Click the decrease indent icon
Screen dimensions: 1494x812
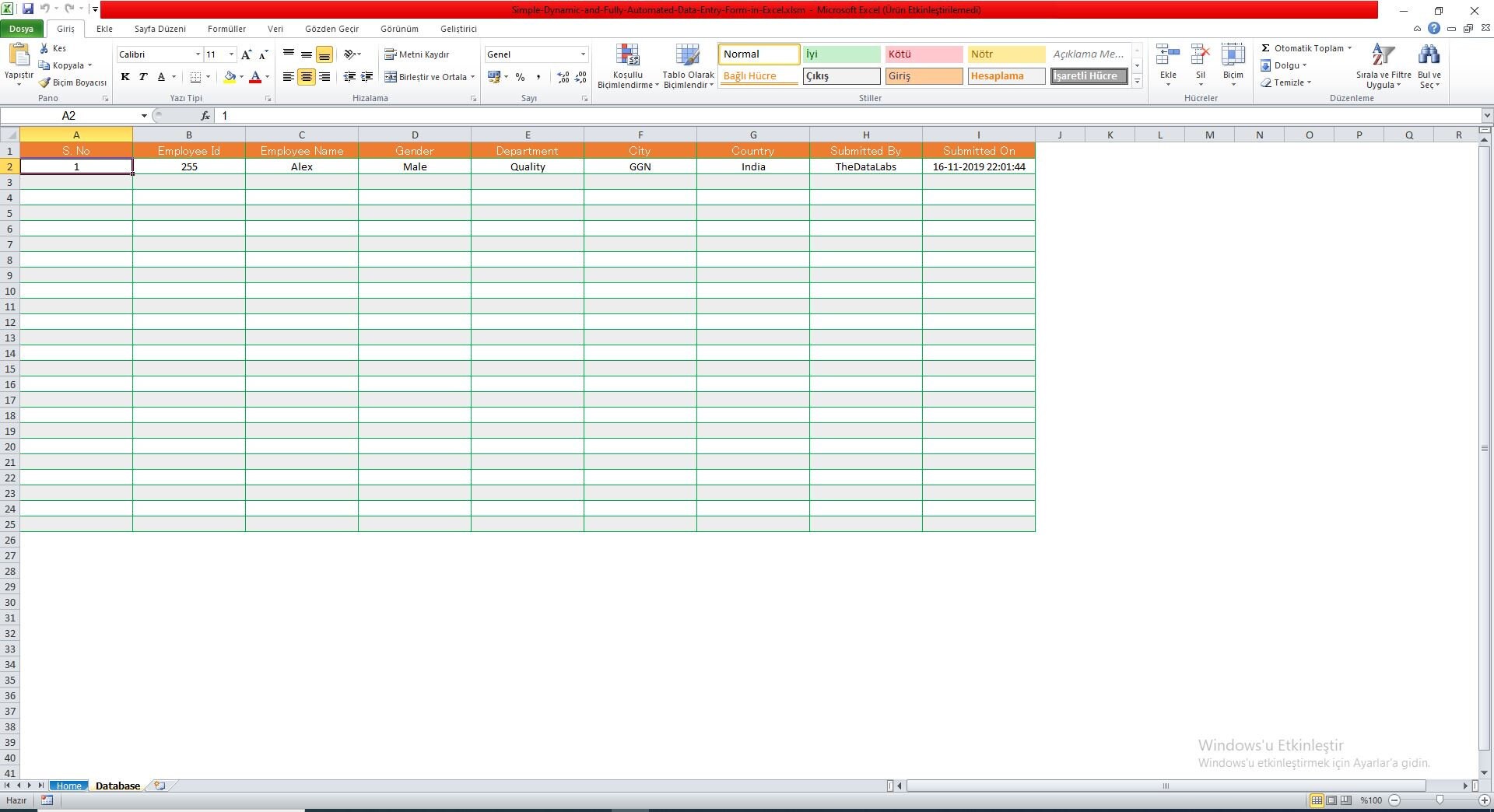350,76
